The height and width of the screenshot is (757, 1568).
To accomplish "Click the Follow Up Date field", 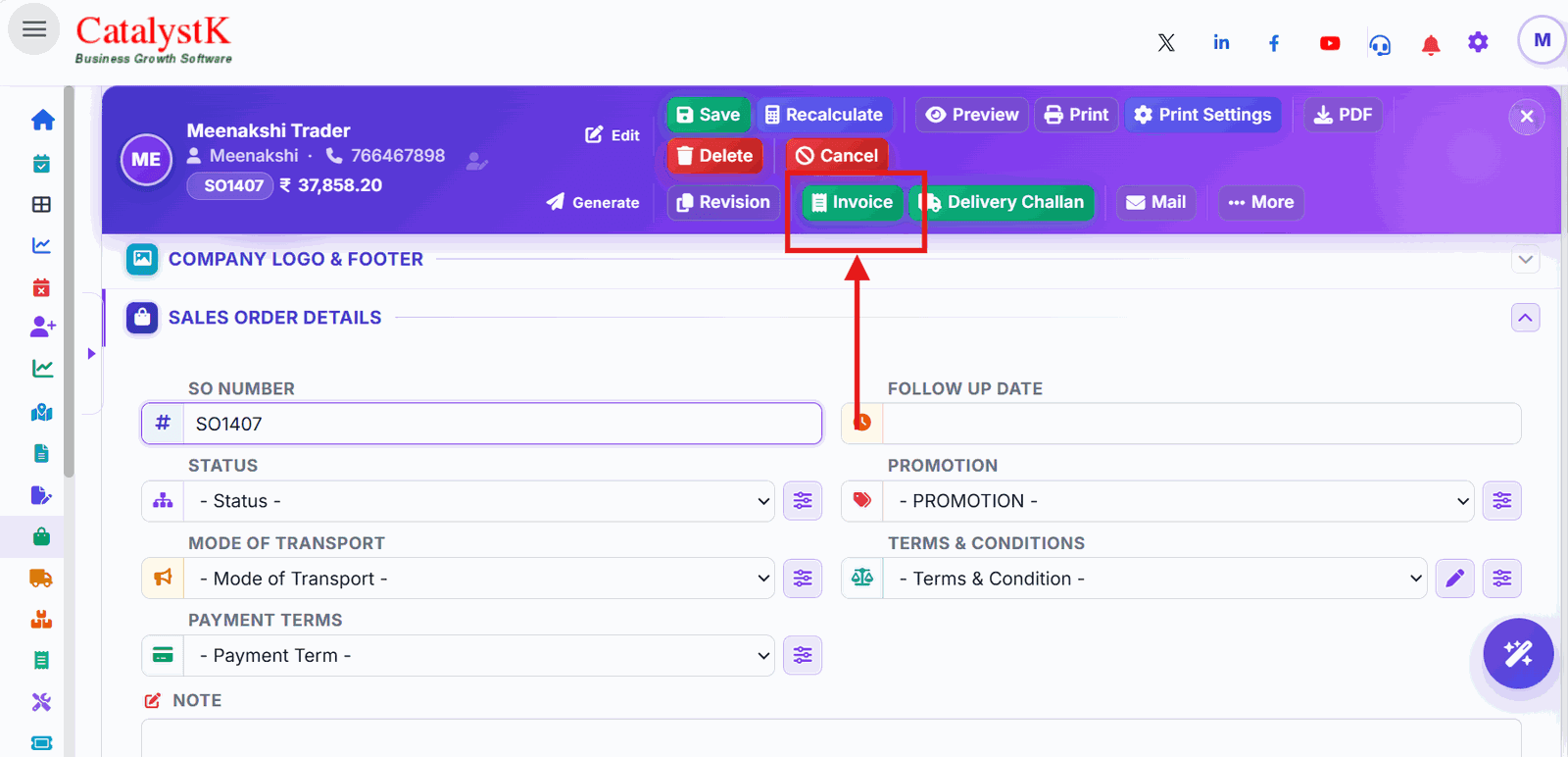I will pyautogui.click(x=1201, y=424).
